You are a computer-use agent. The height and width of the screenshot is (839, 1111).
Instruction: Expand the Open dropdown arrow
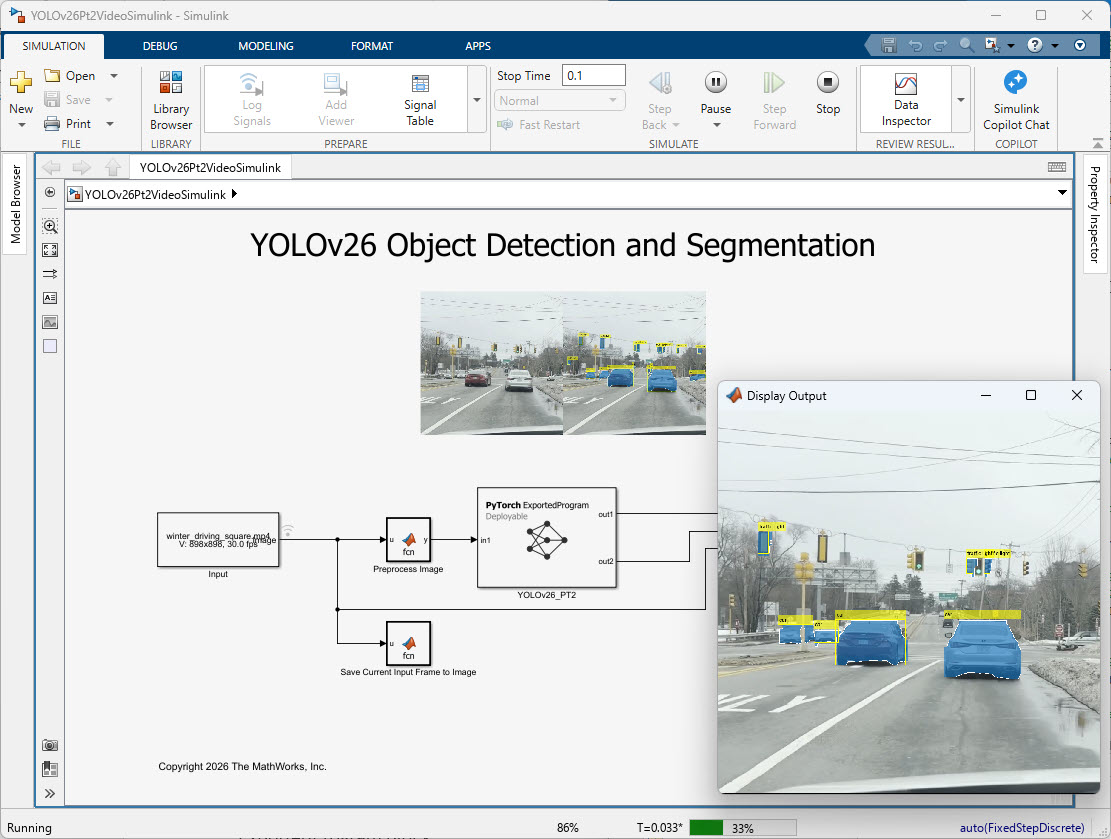pyautogui.click(x=113, y=75)
